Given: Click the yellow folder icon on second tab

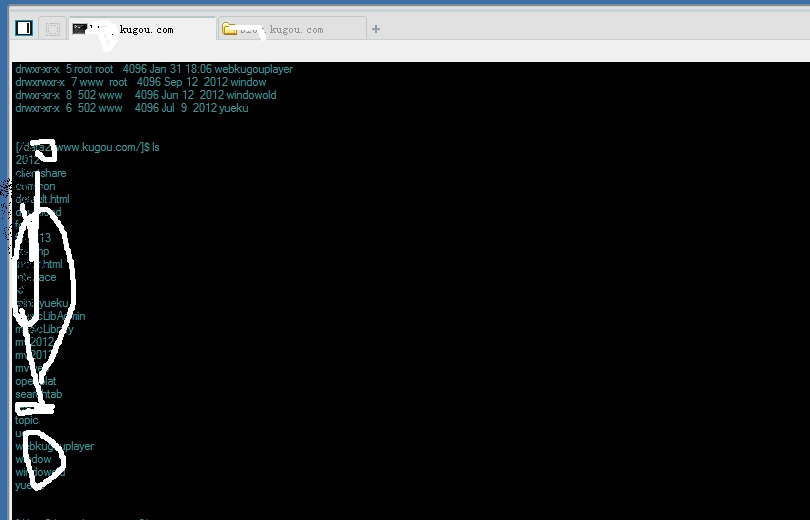Looking at the screenshot, I should click(x=229, y=29).
